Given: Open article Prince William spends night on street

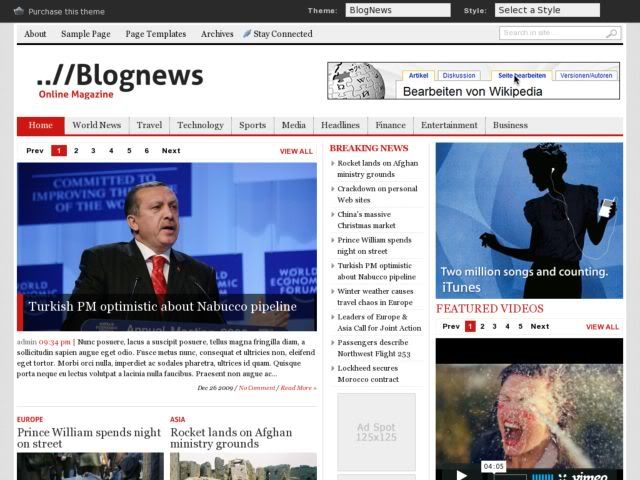Looking at the screenshot, I should pyautogui.click(x=89, y=438).
